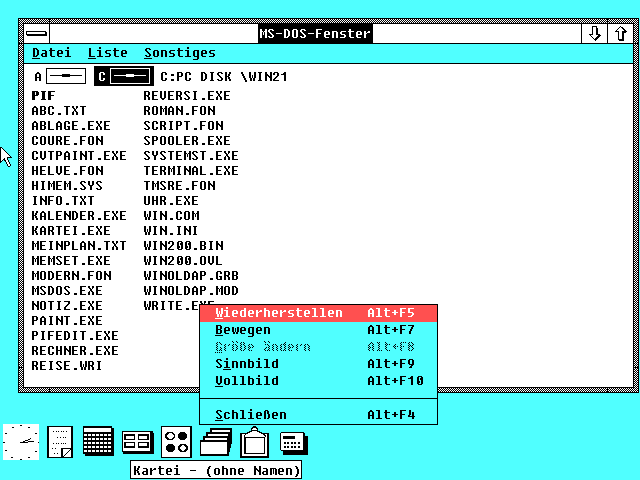Select file KARTEI.EXE in the list
The height and width of the screenshot is (480, 640).
point(71,231)
